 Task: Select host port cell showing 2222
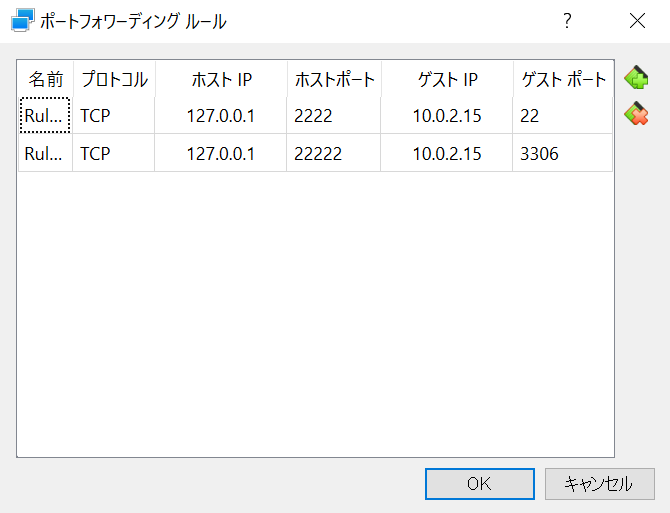[333, 115]
